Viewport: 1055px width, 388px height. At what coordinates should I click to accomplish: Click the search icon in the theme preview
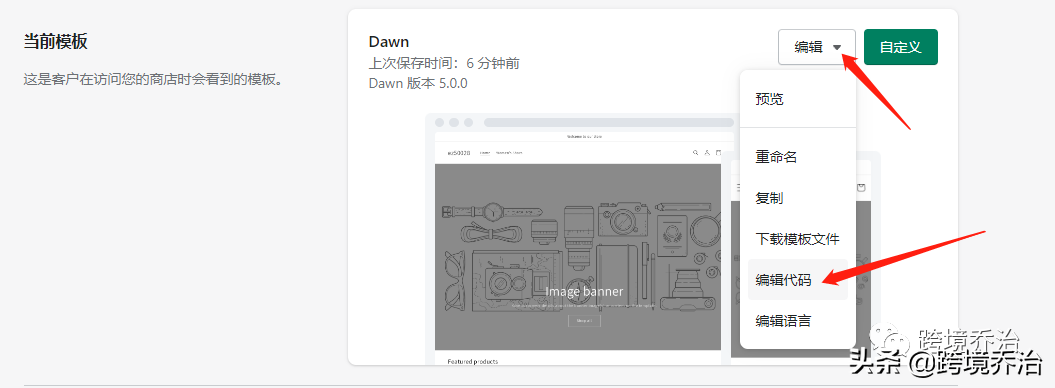pyautogui.click(x=696, y=153)
